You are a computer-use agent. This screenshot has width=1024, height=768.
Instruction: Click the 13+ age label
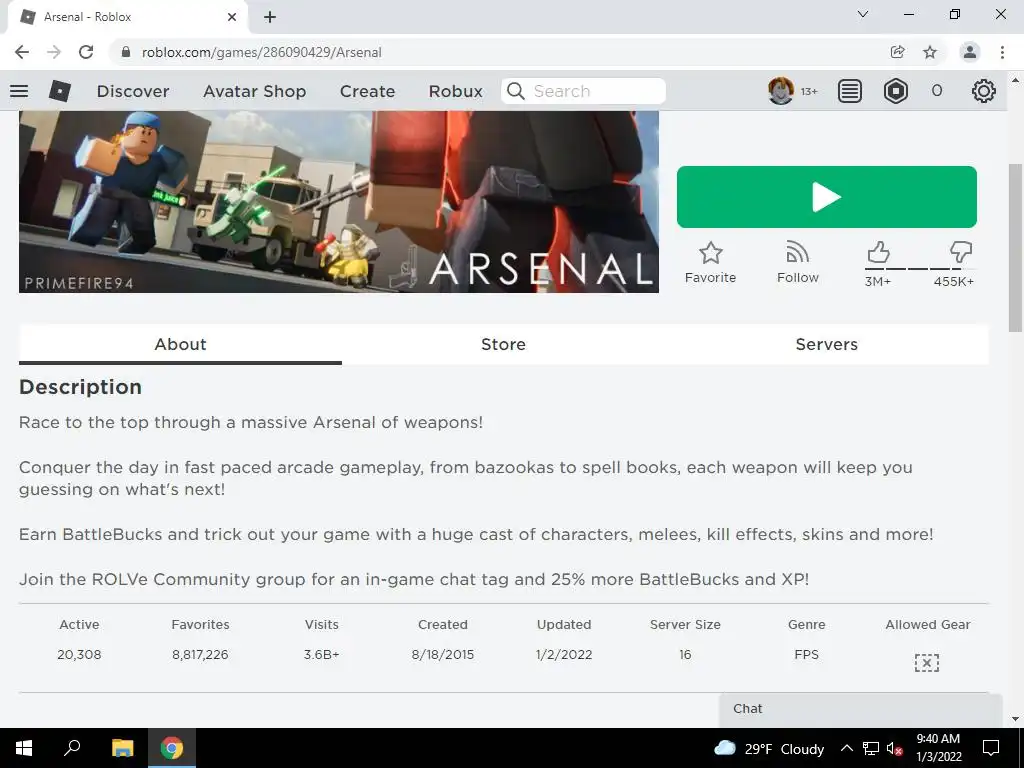(x=808, y=91)
